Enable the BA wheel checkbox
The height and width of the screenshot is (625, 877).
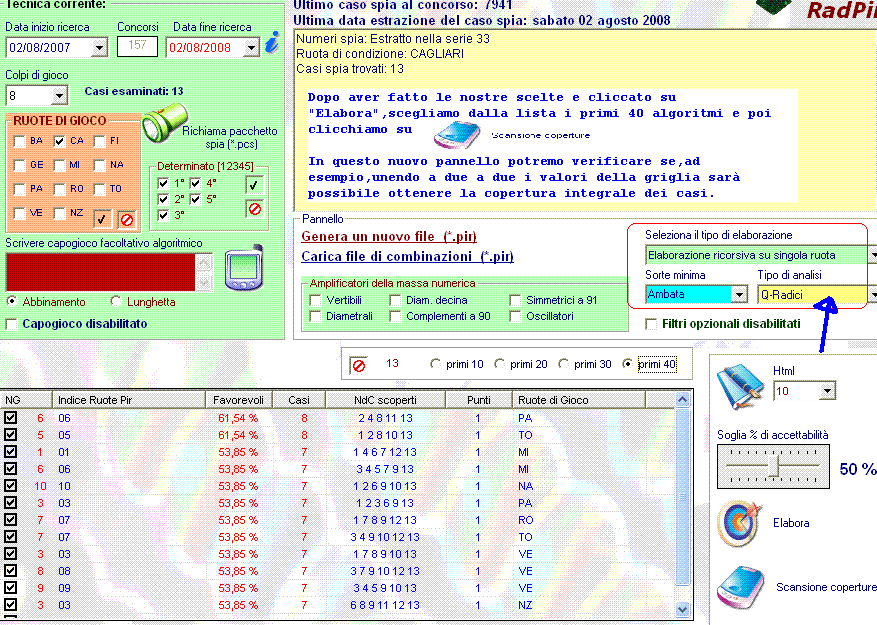[x=20, y=141]
